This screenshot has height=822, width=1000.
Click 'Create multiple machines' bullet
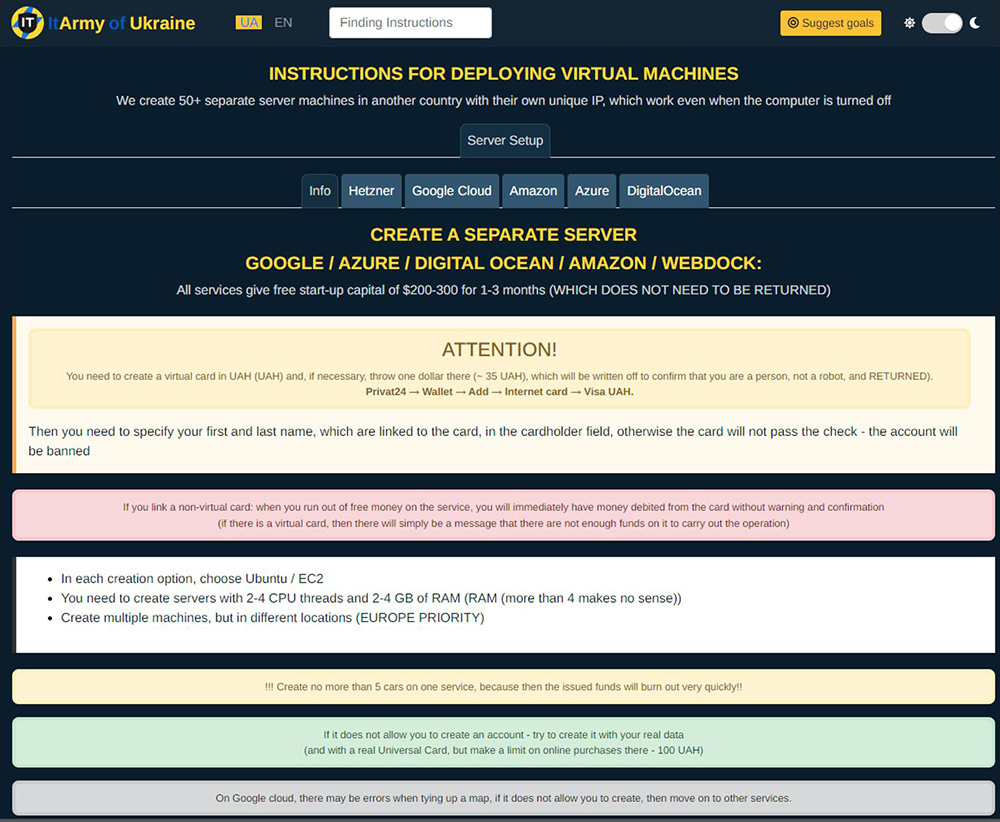[x=272, y=617]
